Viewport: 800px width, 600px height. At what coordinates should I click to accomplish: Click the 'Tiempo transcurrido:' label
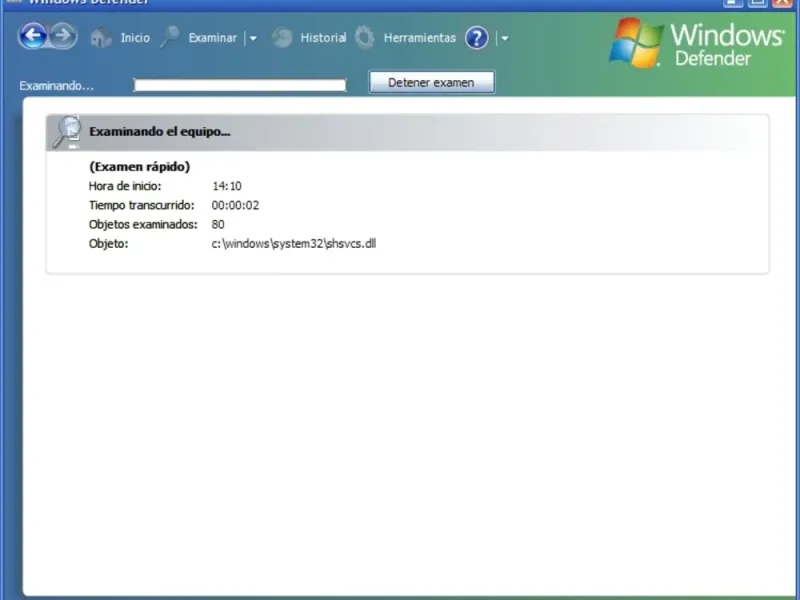(x=142, y=205)
